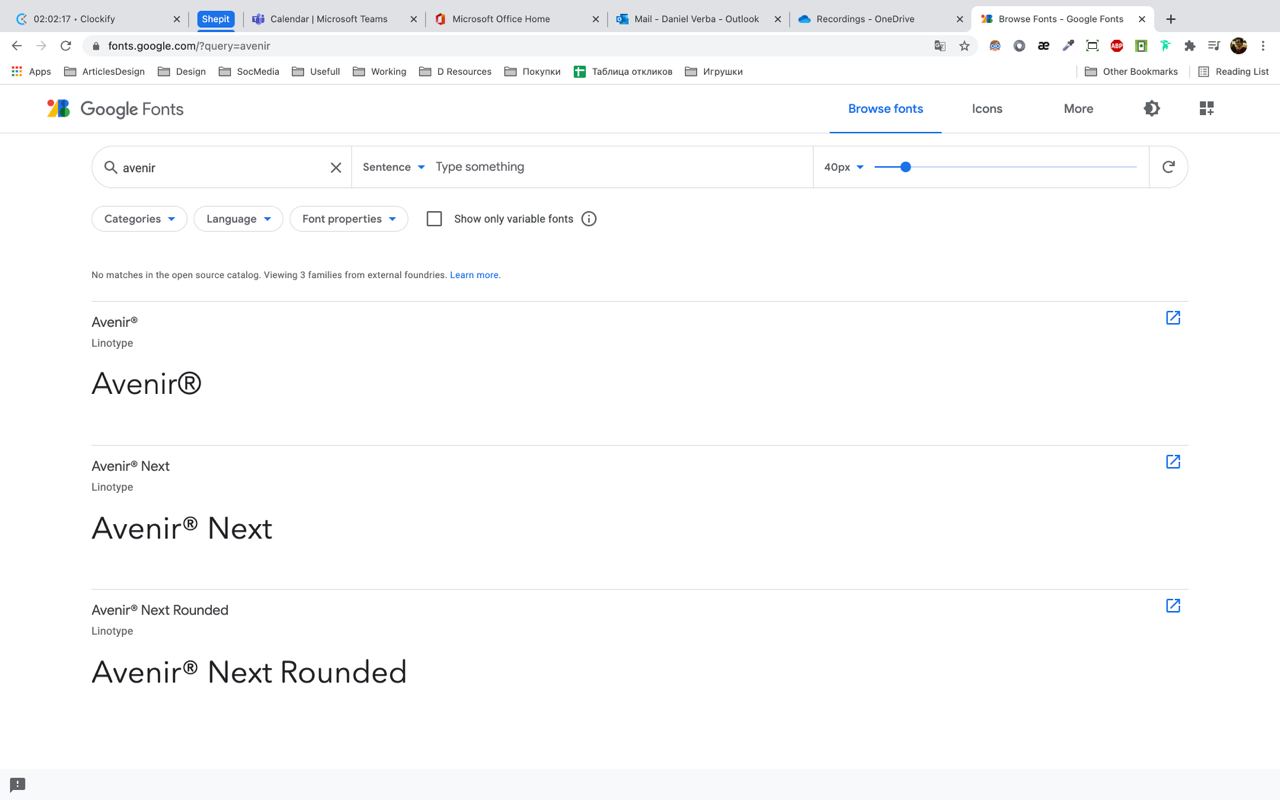Open the Avenir® Next family title

pyautogui.click(x=130, y=466)
